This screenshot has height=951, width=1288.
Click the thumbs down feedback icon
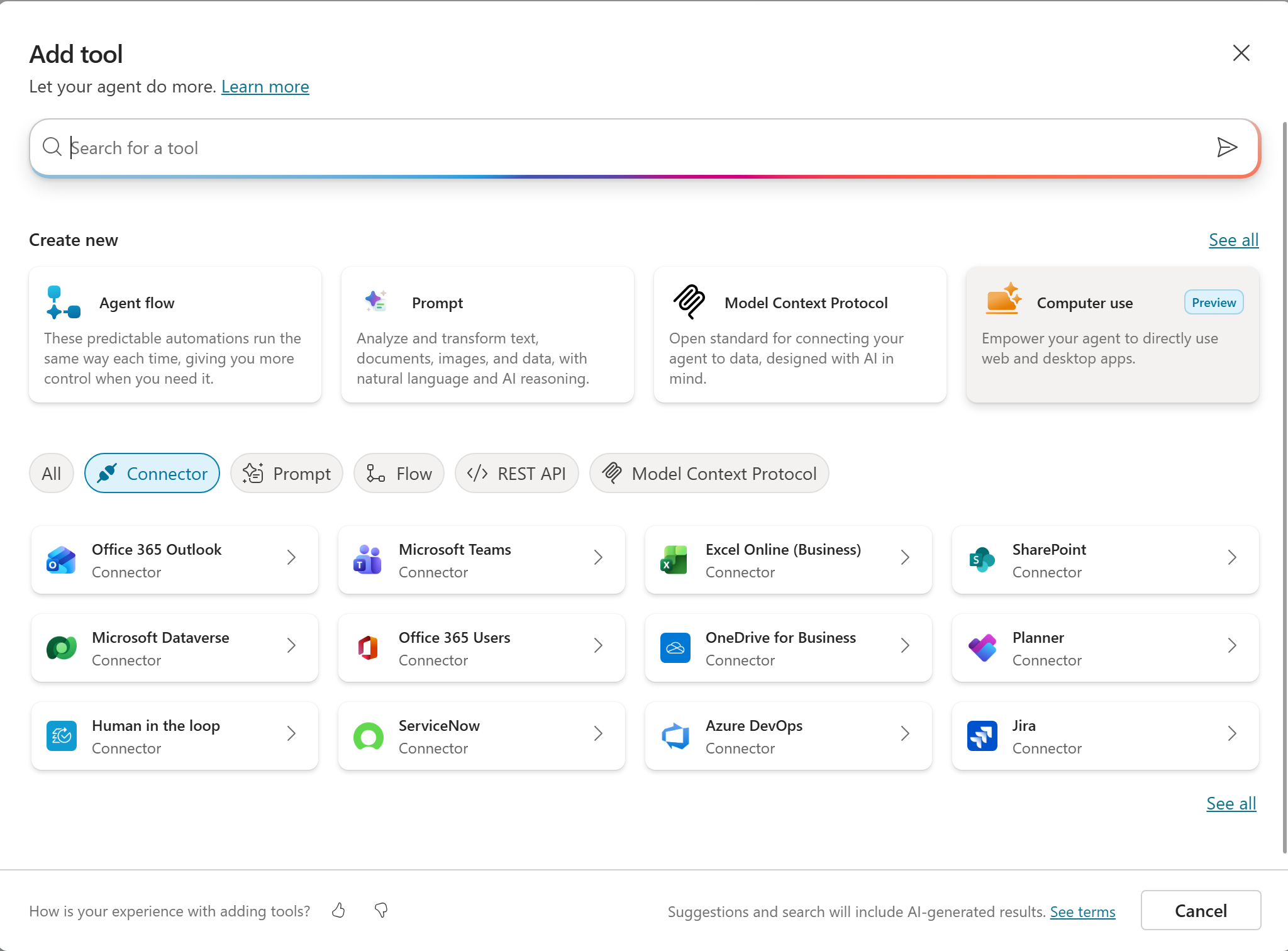[x=381, y=910]
